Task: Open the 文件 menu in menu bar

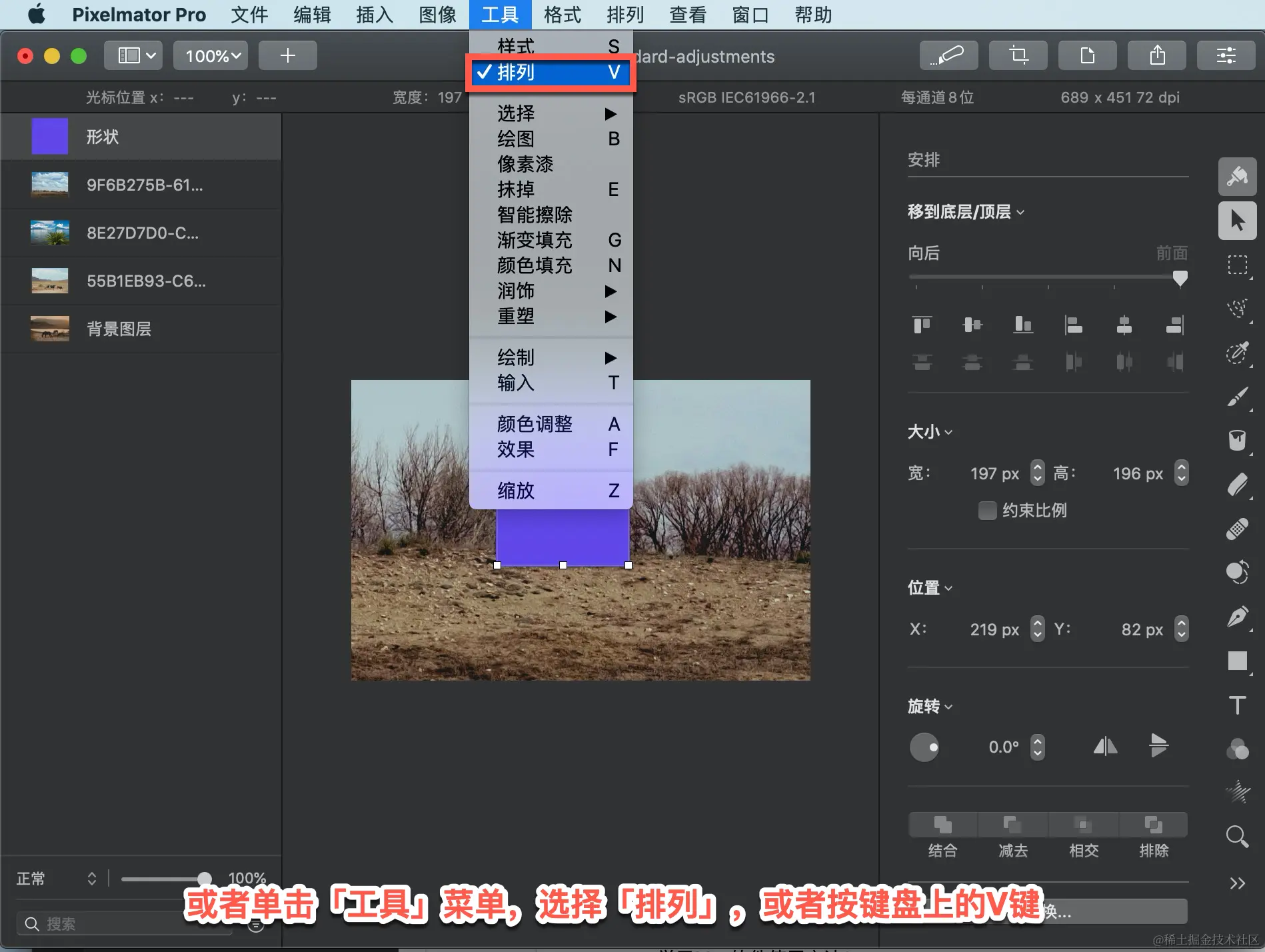Action: pos(249,15)
